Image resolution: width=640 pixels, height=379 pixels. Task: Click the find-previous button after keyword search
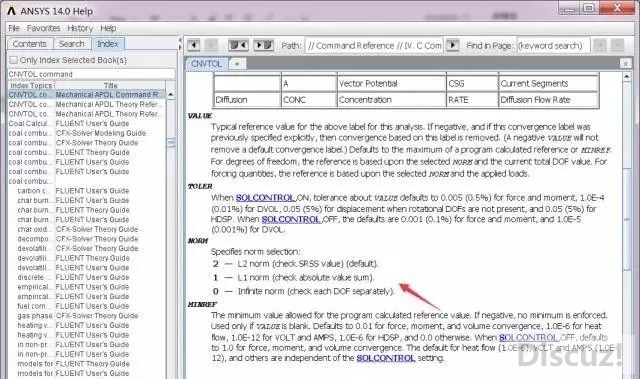click(600, 45)
